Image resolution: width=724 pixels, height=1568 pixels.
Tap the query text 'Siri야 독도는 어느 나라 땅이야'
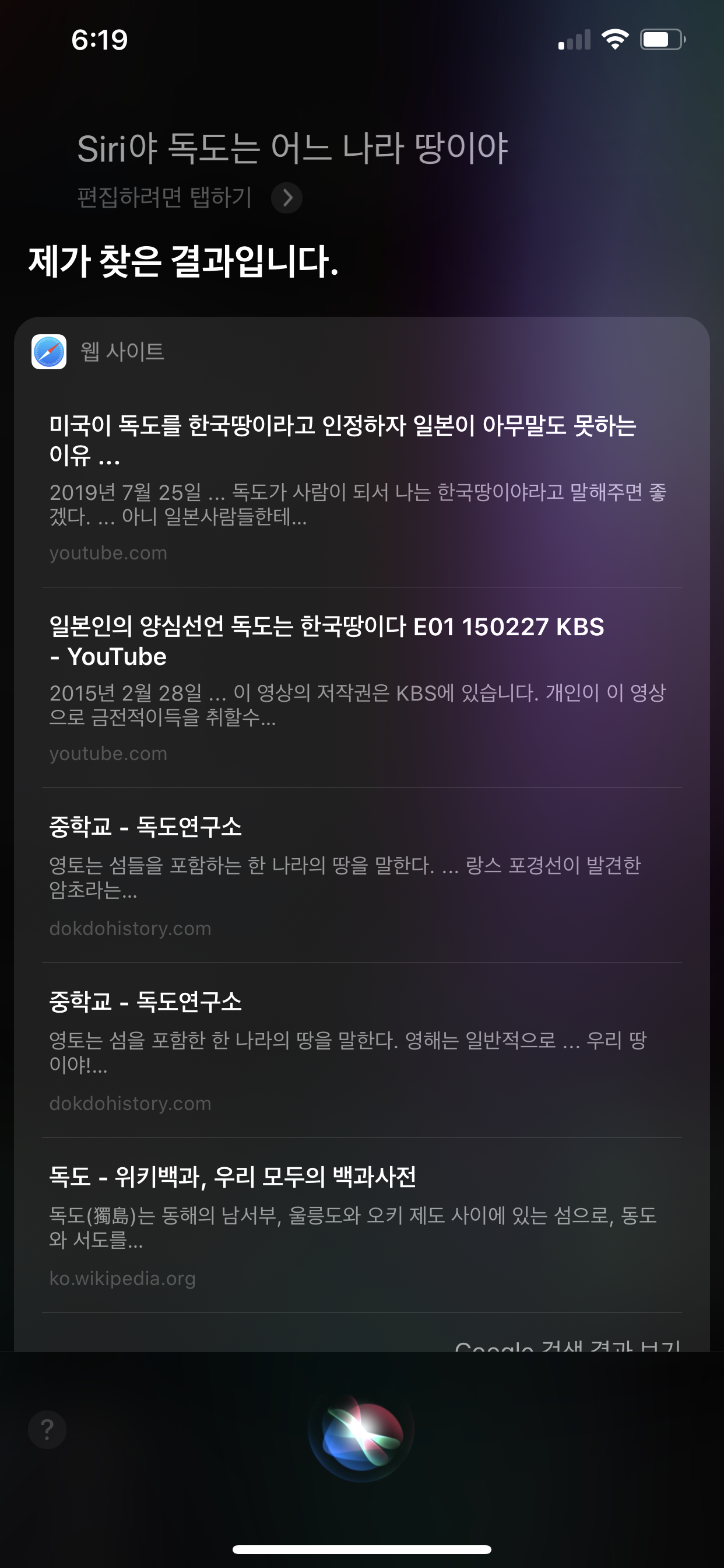click(x=292, y=148)
